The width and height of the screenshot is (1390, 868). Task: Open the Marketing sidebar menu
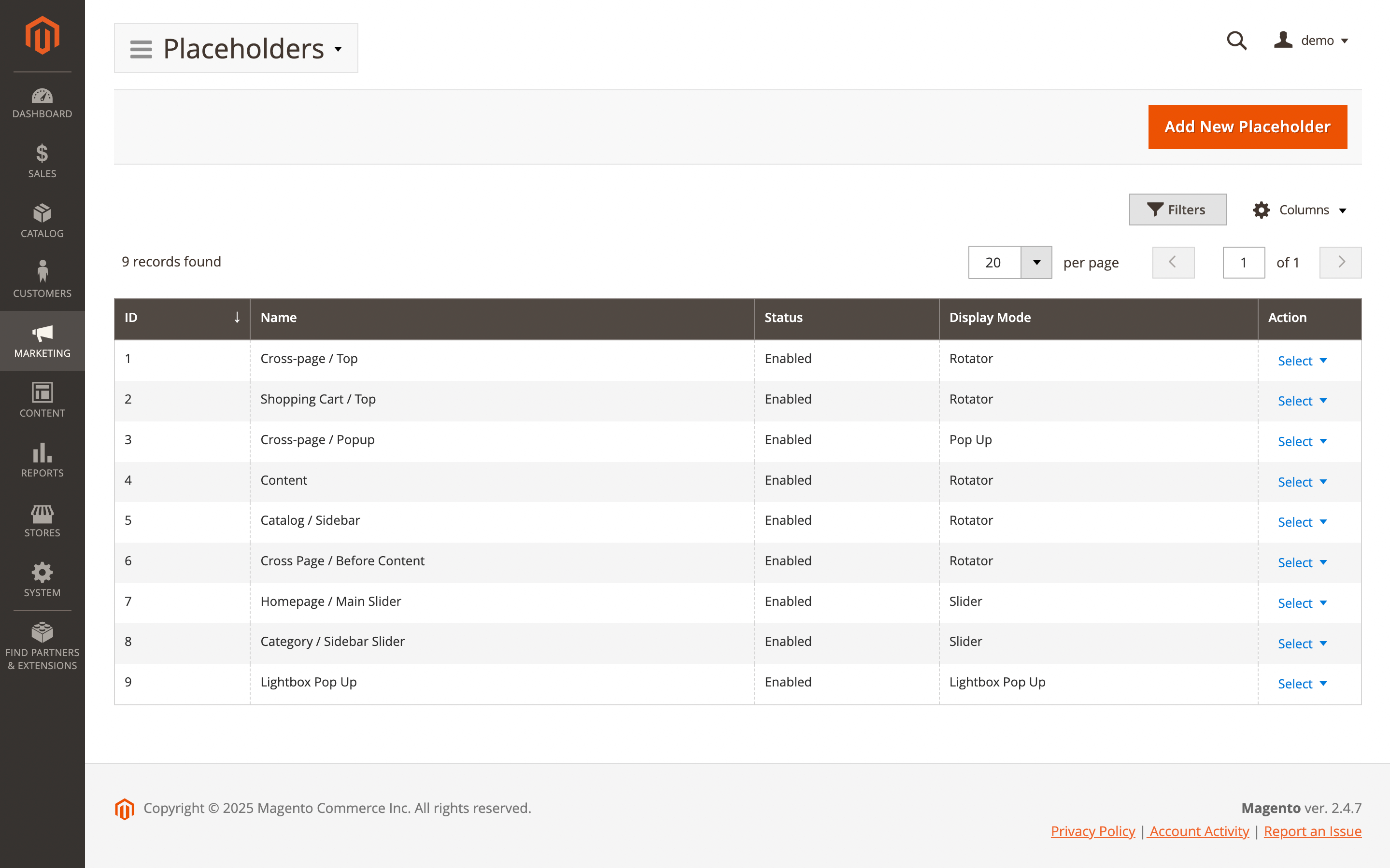point(42,340)
